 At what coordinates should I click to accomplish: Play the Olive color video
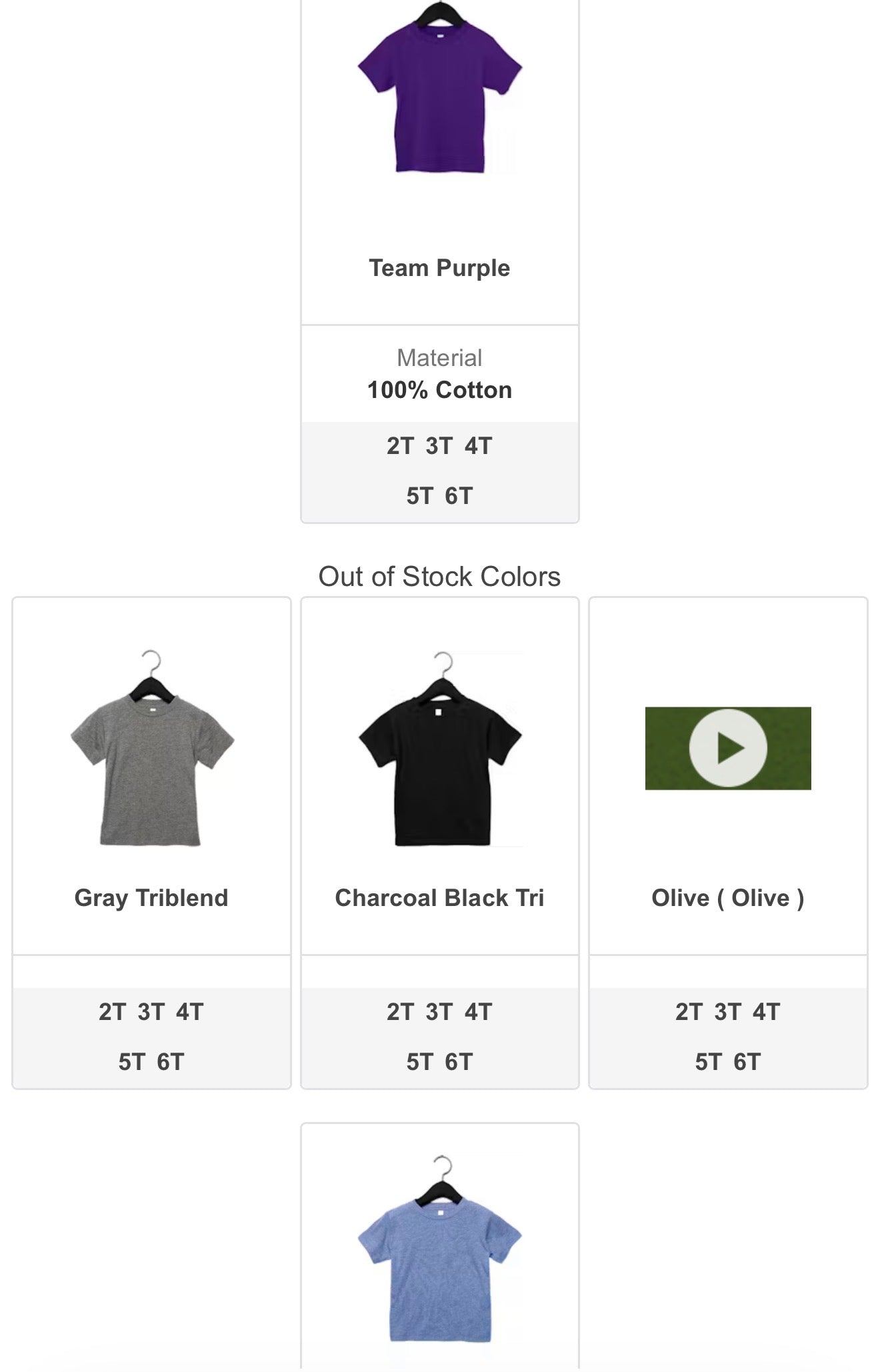coord(728,748)
